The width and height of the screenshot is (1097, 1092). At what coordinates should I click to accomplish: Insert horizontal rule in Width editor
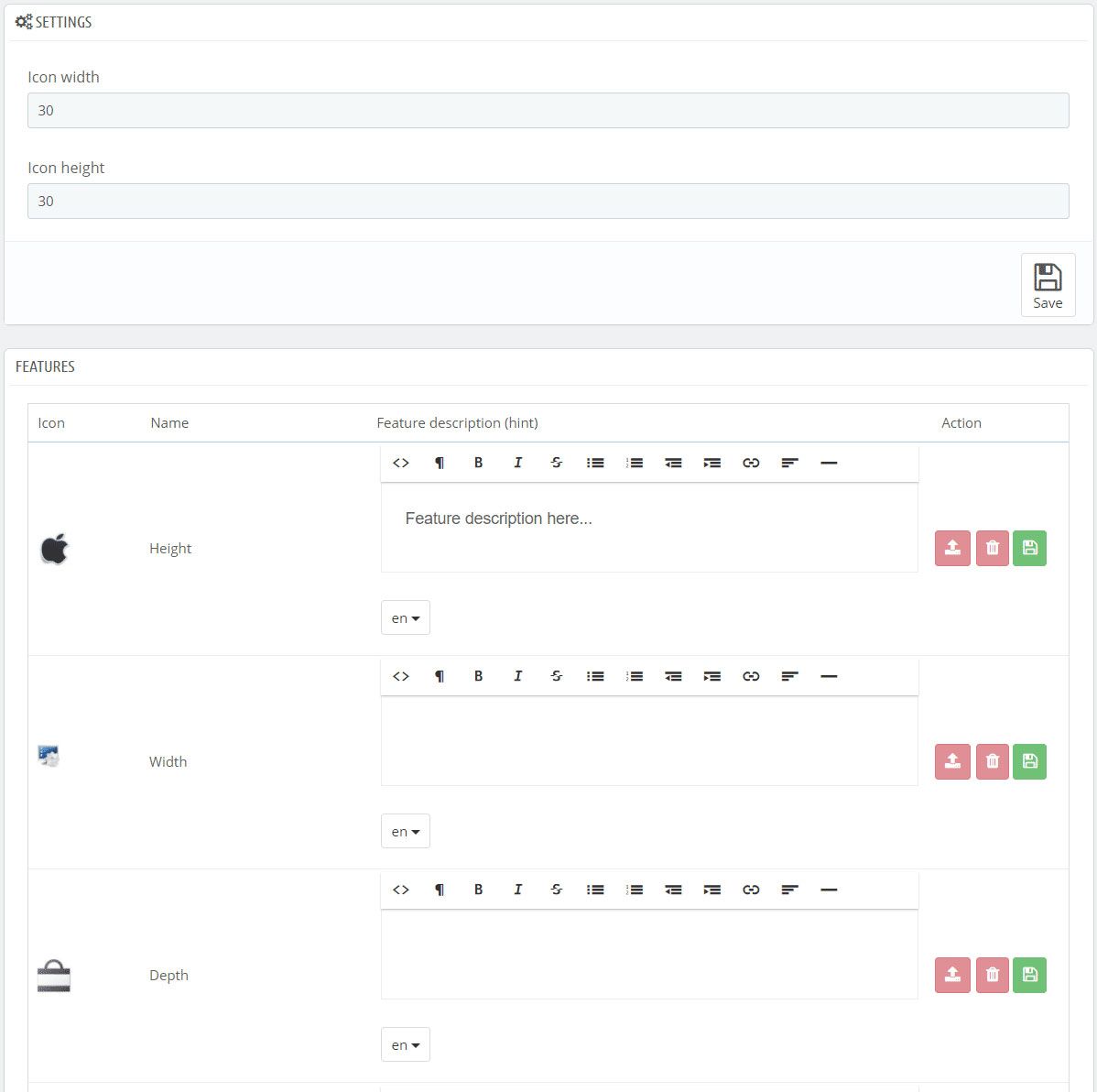point(829,676)
